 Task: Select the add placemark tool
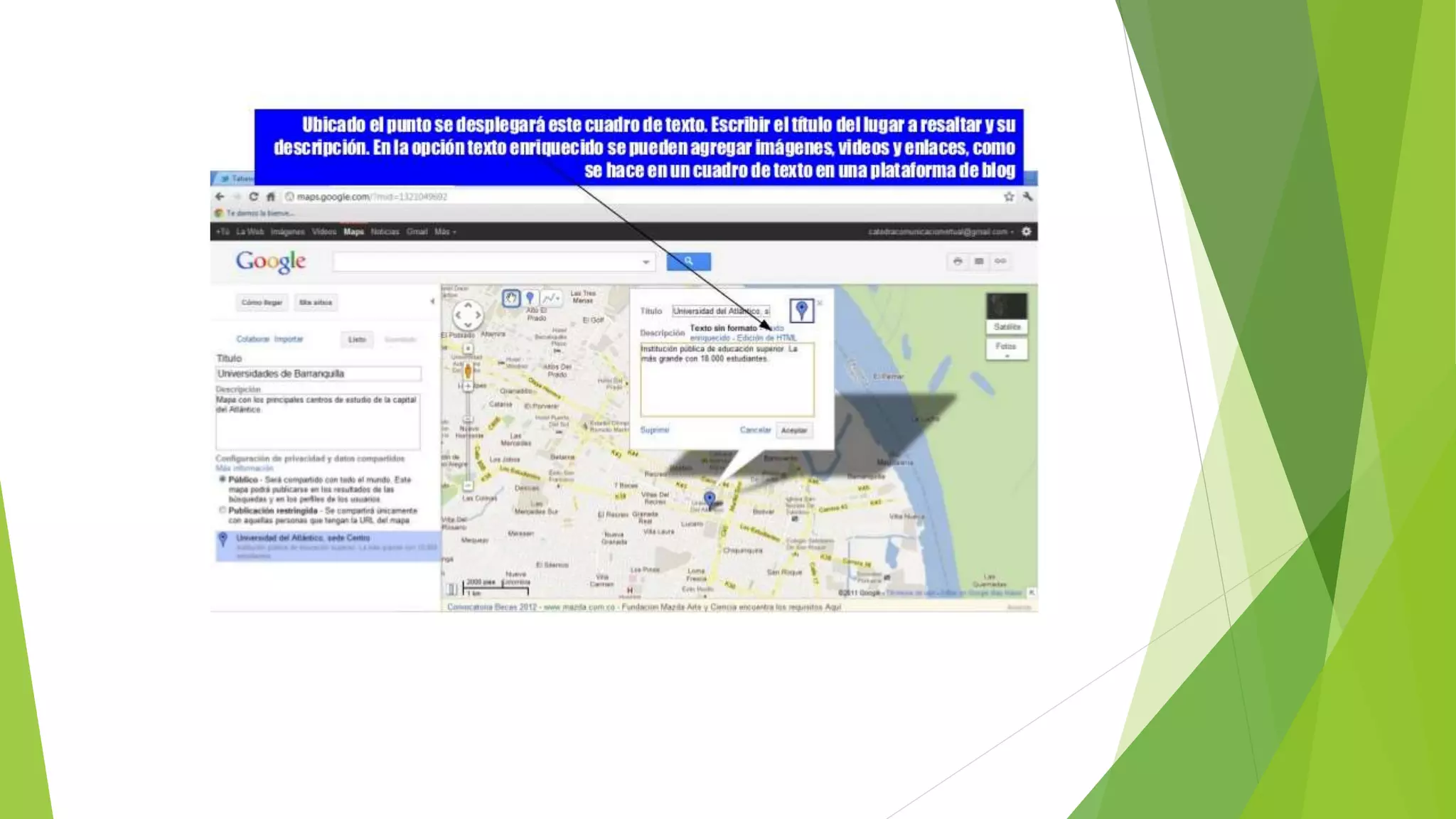pos(530,299)
